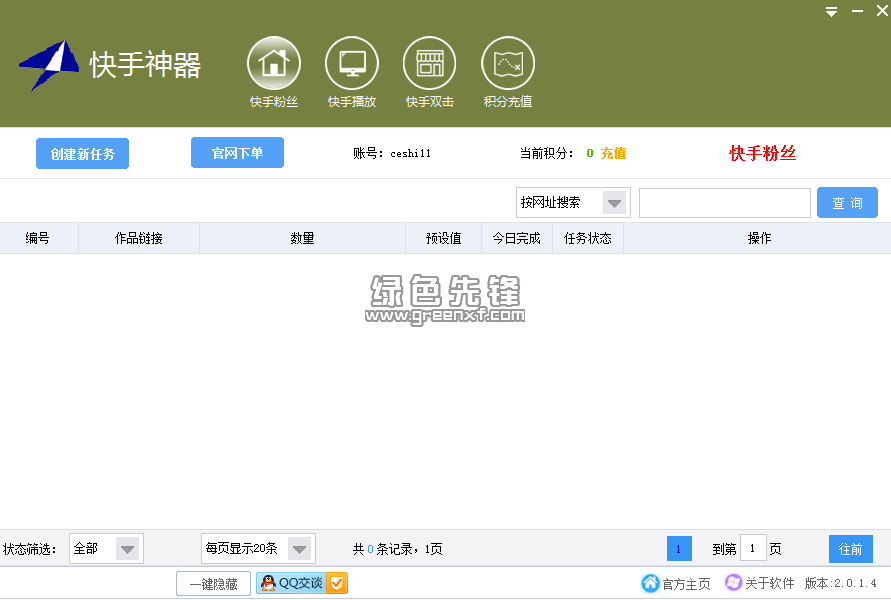The image size is (891, 600).
Task: Click the 共0条记录，1页 text
Action: [x=397, y=549]
